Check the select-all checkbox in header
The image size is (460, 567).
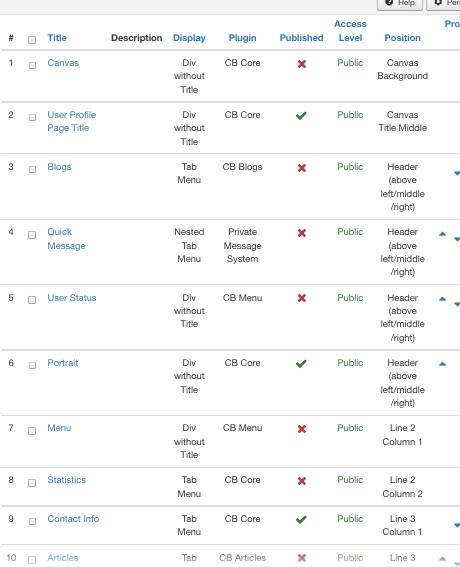click(x=32, y=40)
